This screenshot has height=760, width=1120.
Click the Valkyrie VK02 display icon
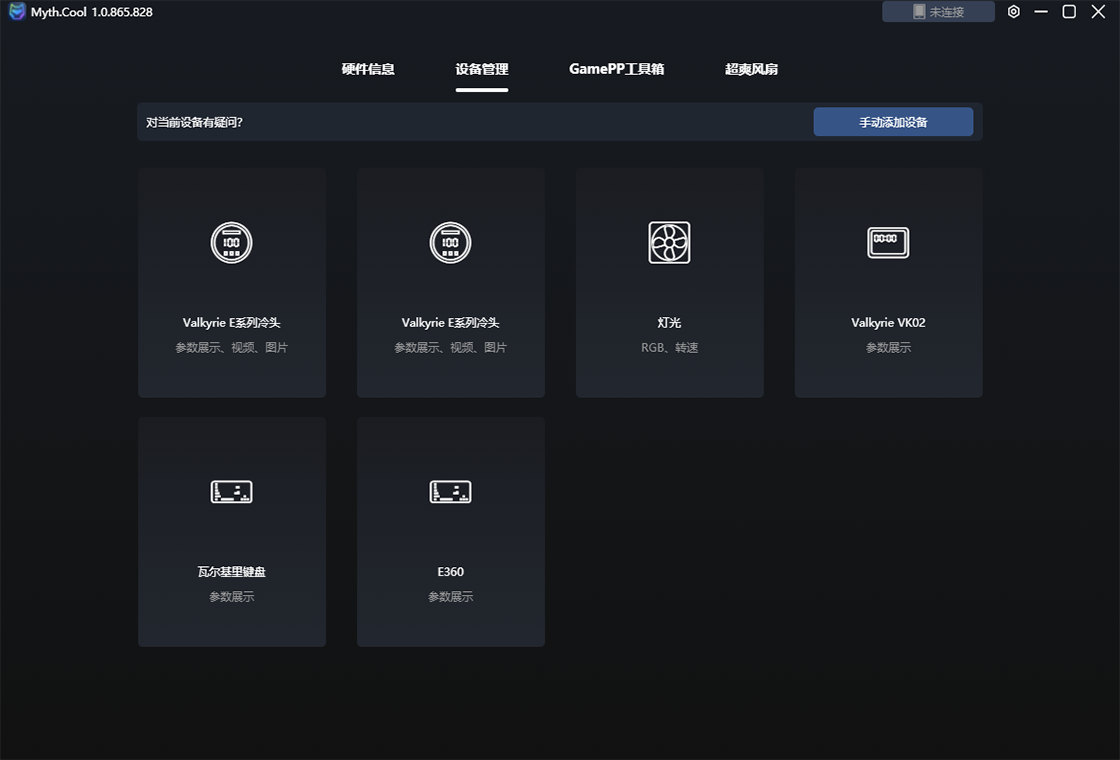click(888, 243)
